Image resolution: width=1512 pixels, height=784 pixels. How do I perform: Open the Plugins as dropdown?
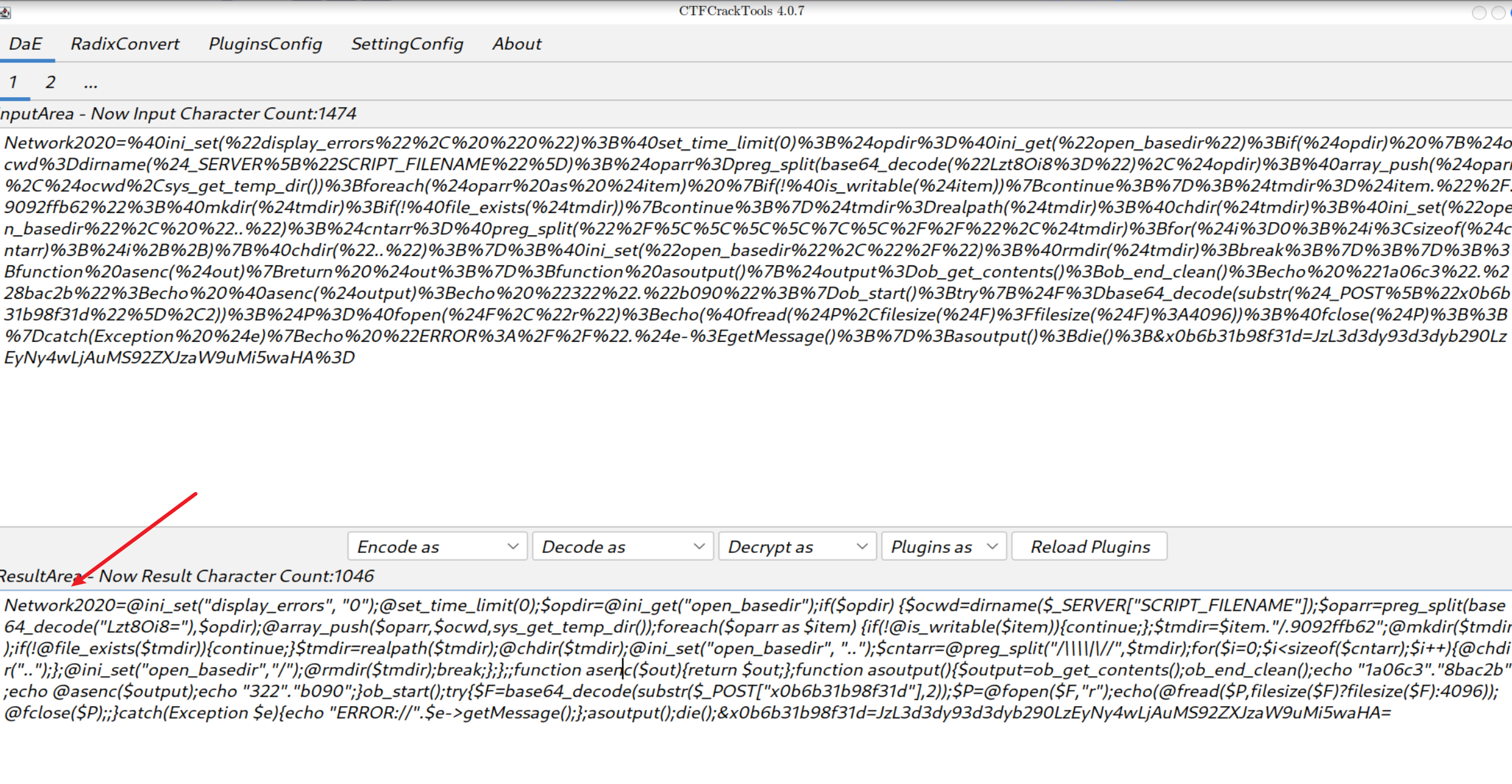tap(943, 547)
